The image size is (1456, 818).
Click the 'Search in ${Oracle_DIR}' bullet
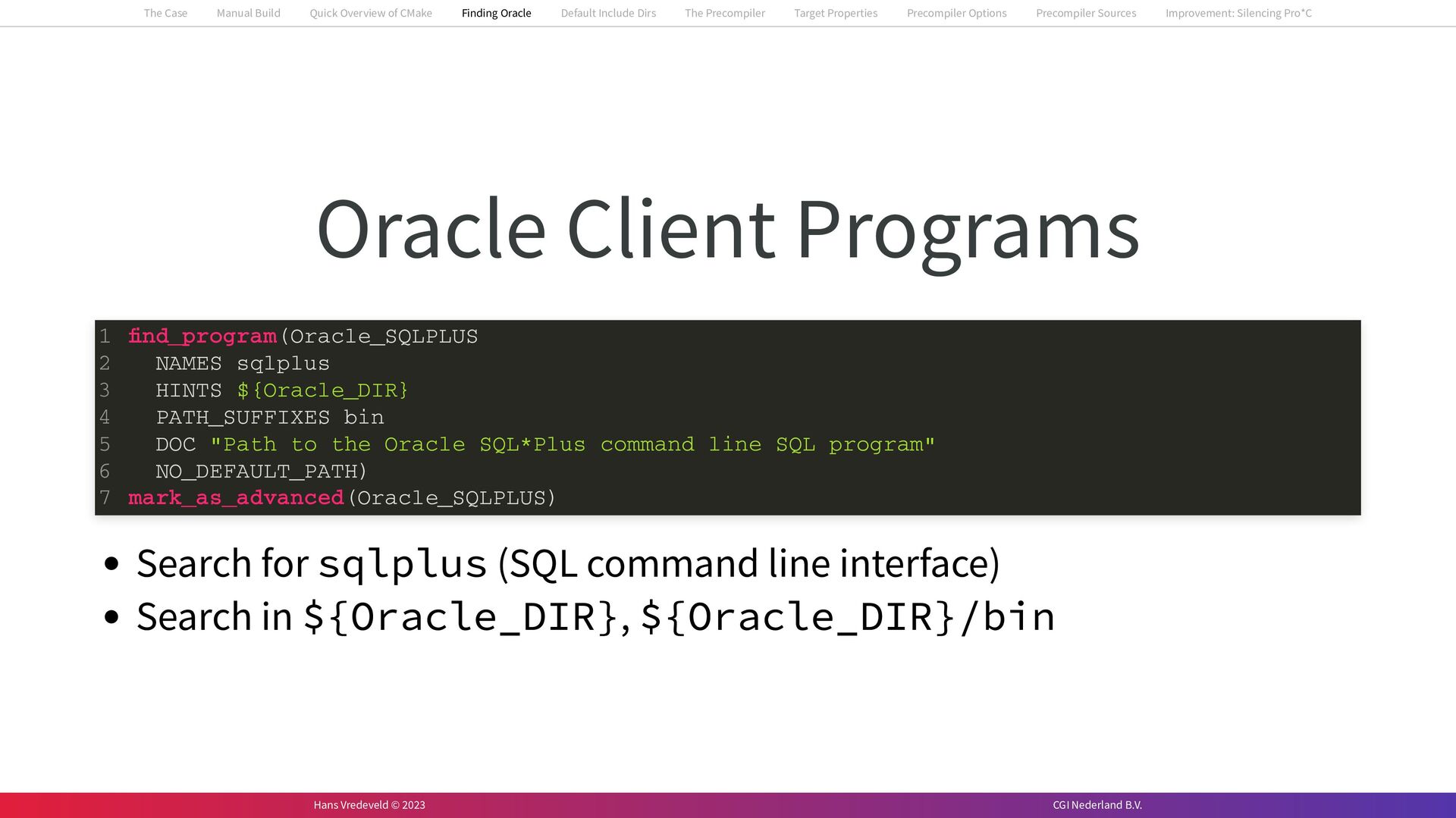[595, 616]
